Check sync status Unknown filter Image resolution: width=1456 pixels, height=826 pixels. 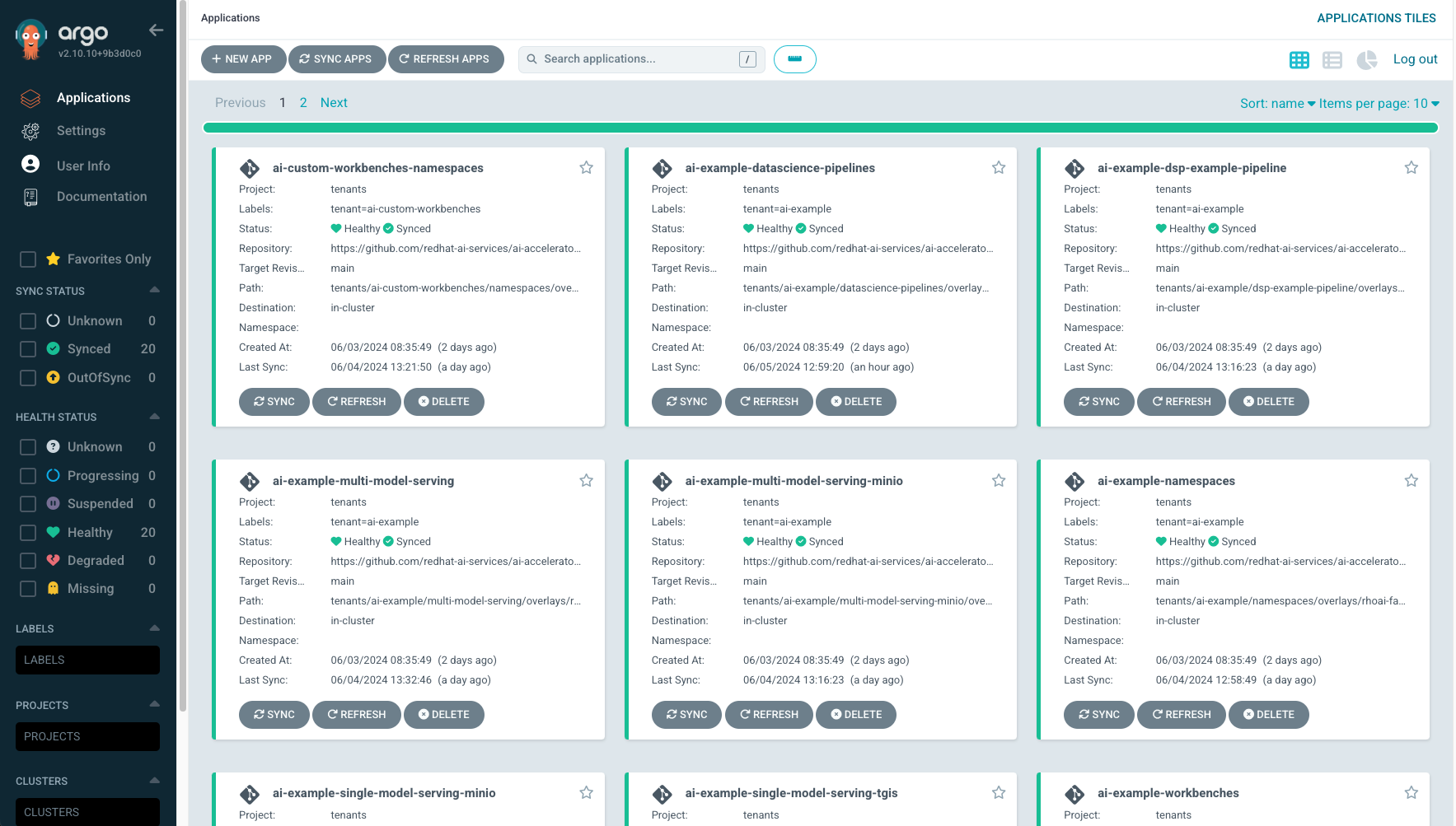28,321
